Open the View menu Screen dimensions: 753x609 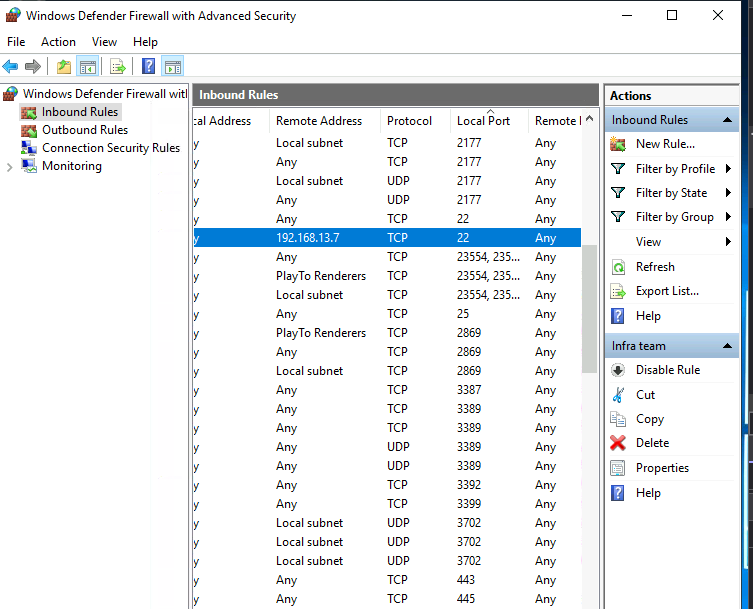(x=104, y=42)
